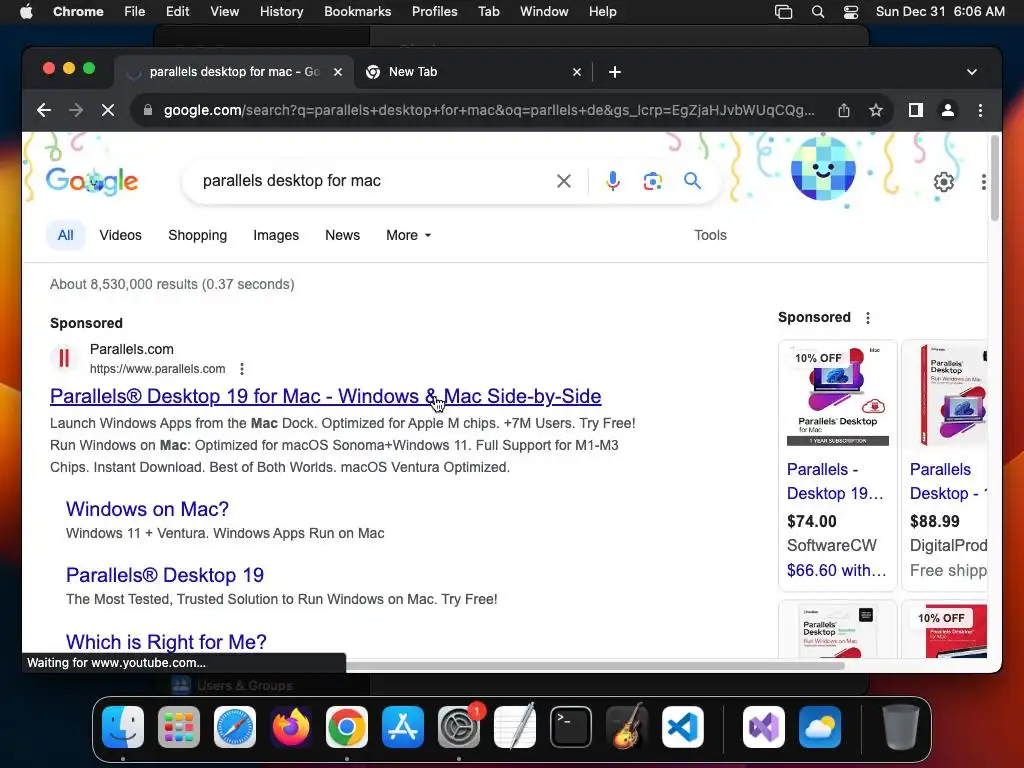Open the macOS Control Center icon
This screenshot has height=768, width=1024.
851,12
